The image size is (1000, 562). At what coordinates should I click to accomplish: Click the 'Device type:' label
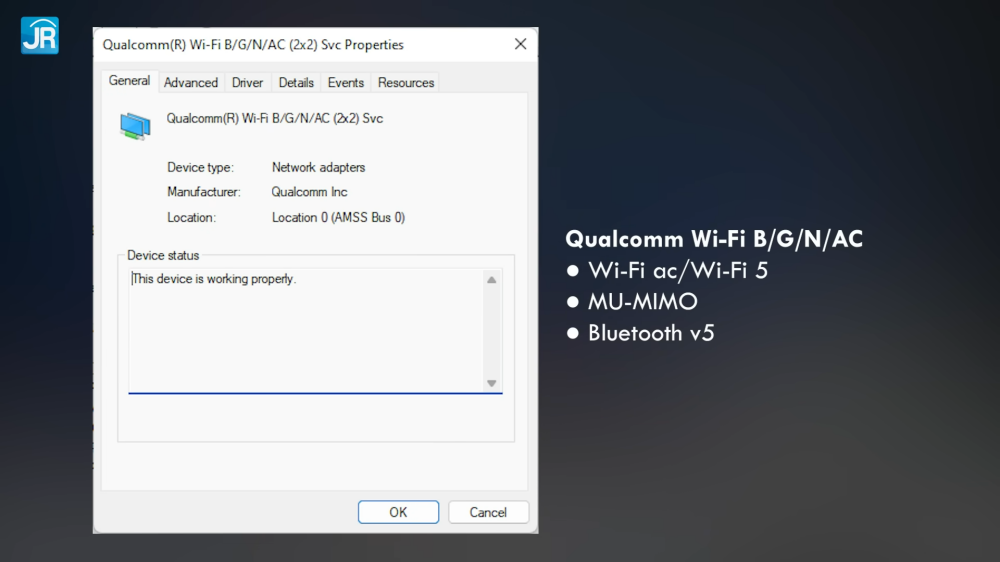(200, 168)
